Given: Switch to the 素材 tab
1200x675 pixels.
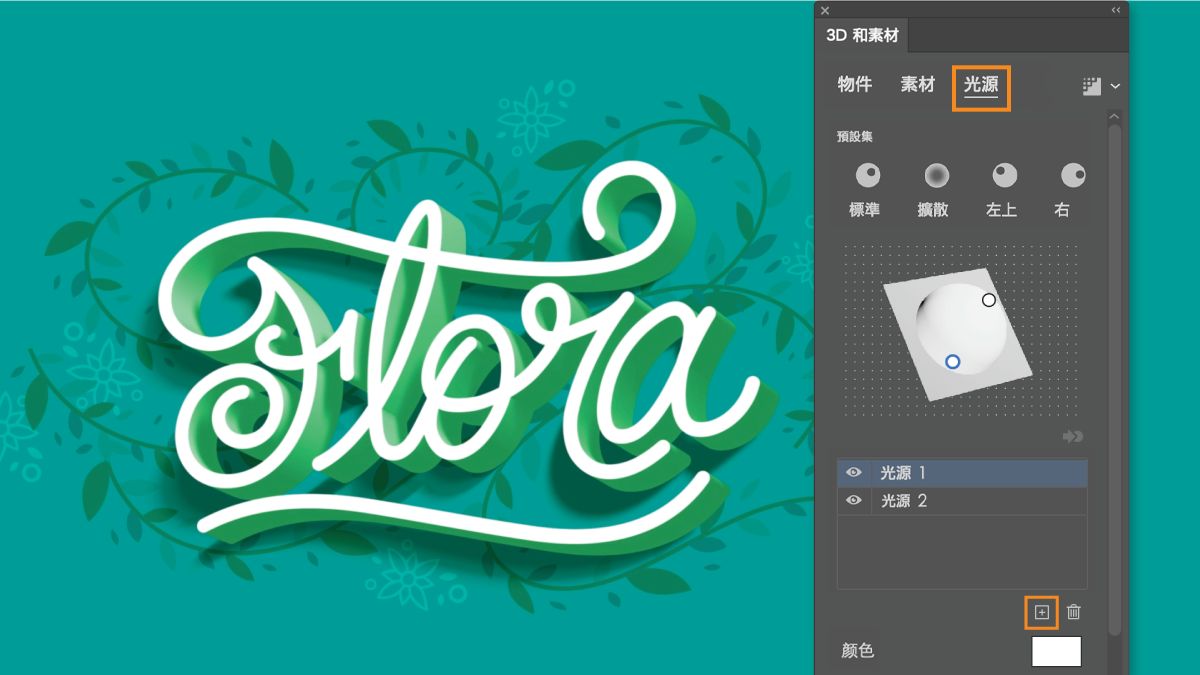Looking at the screenshot, I should (918, 85).
